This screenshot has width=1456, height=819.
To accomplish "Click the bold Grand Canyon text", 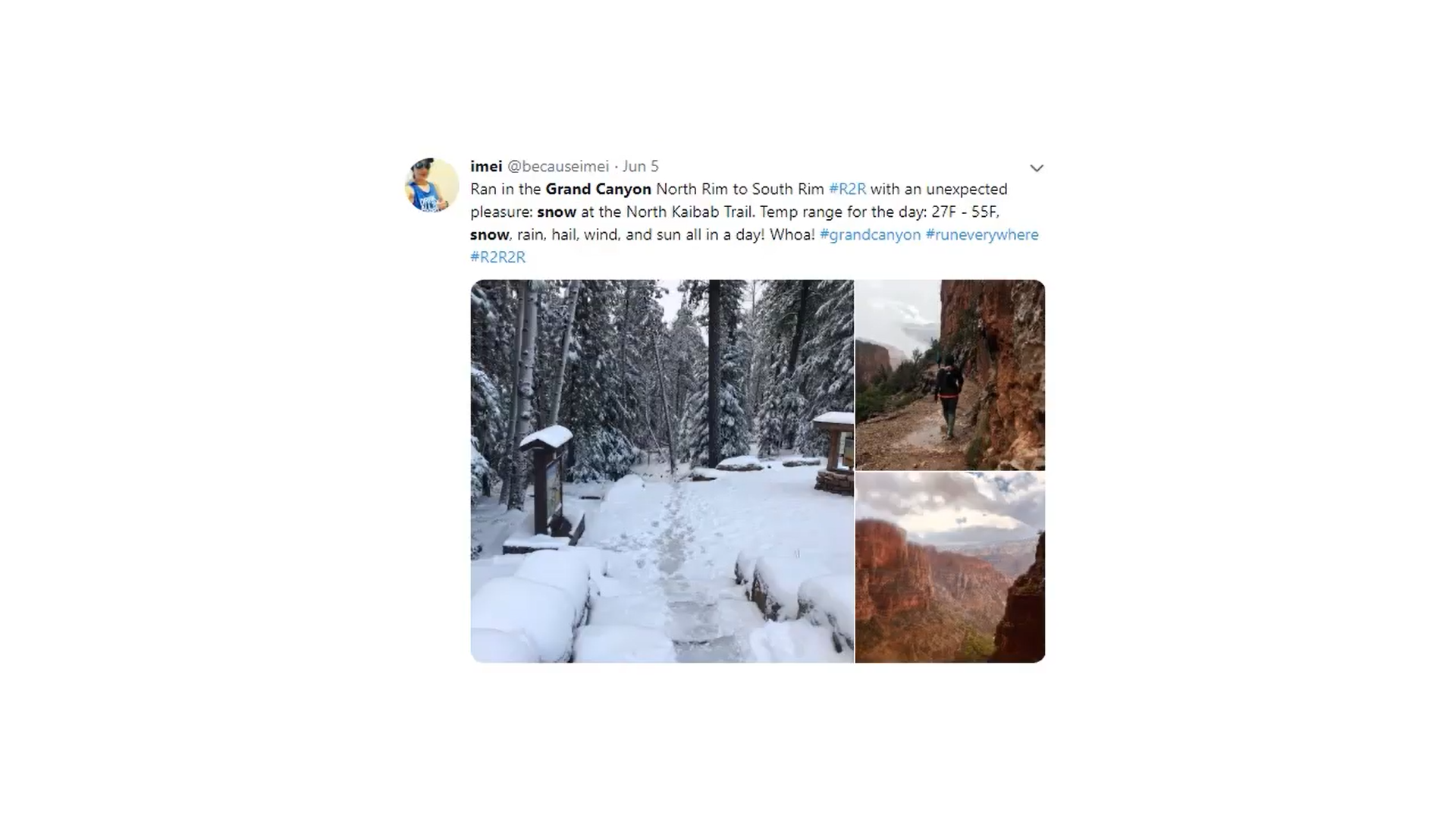I will [x=598, y=189].
